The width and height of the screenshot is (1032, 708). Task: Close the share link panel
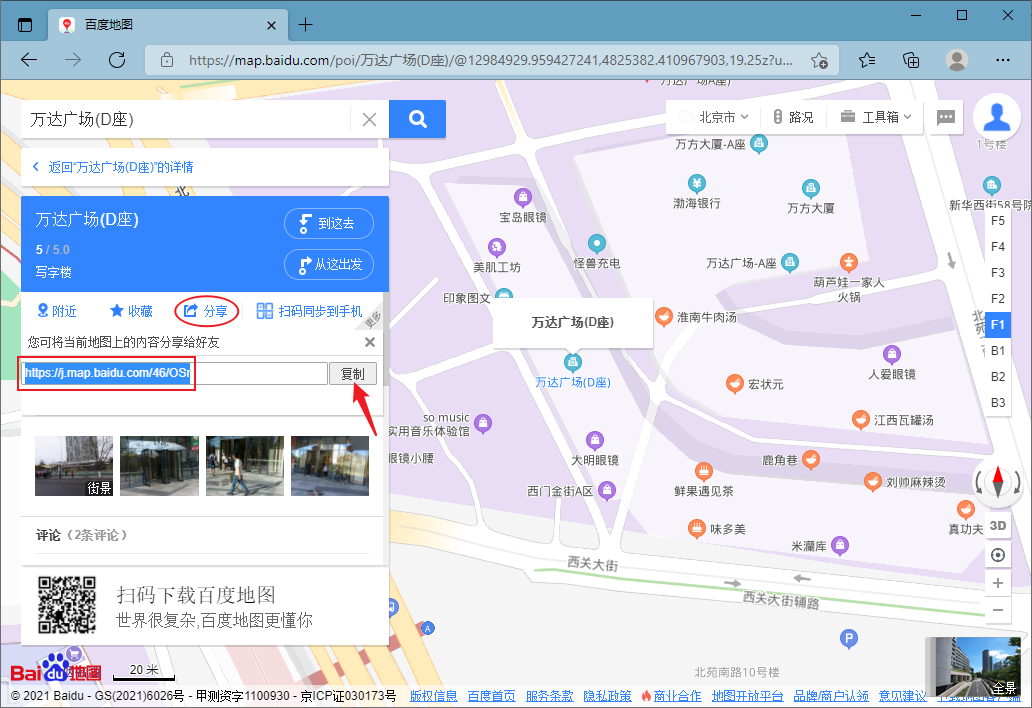[370, 342]
